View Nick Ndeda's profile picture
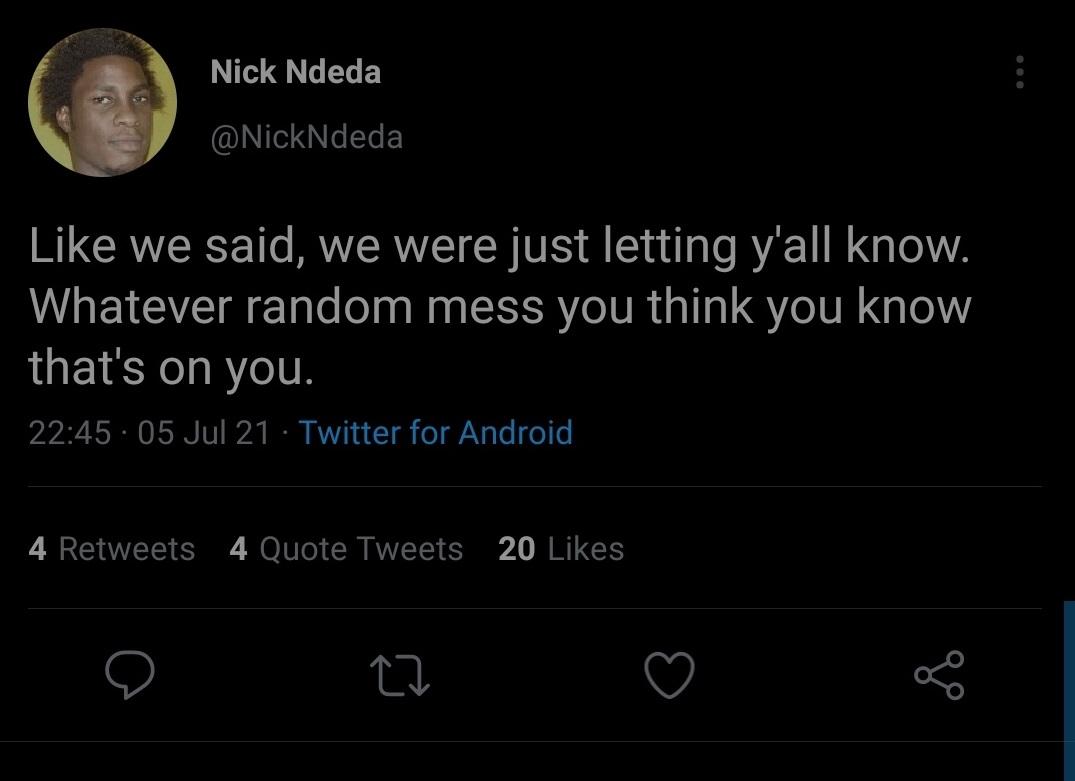The width and height of the screenshot is (1075, 781). pyautogui.click(x=103, y=102)
